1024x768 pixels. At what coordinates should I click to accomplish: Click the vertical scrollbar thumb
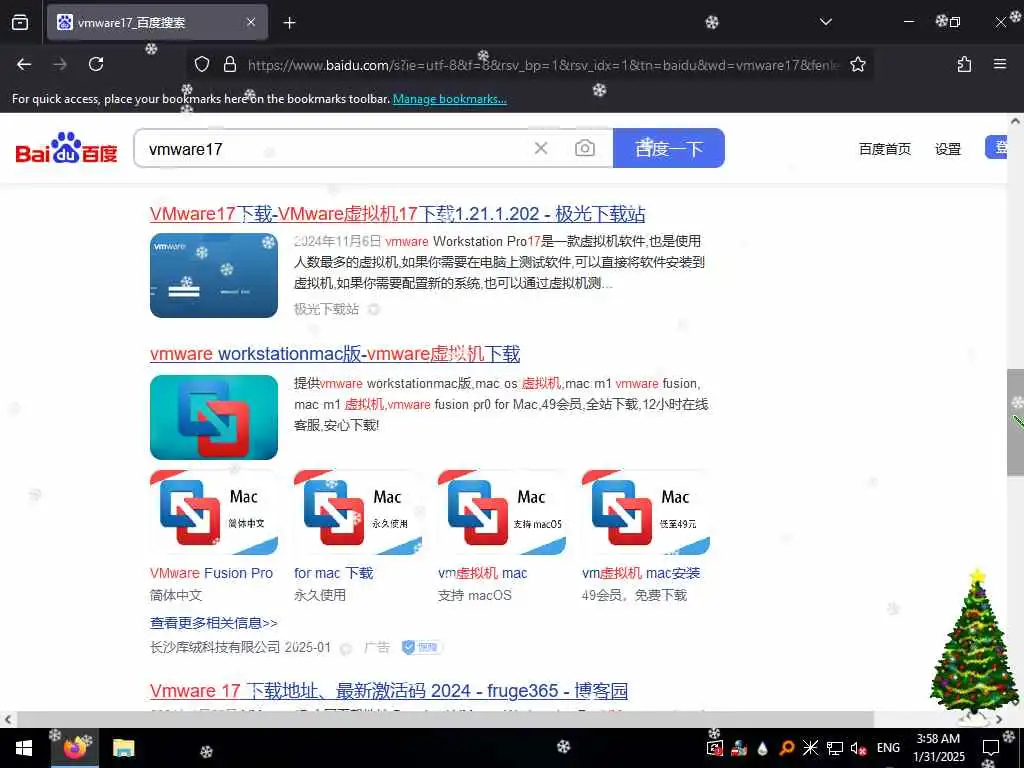pyautogui.click(x=1015, y=422)
